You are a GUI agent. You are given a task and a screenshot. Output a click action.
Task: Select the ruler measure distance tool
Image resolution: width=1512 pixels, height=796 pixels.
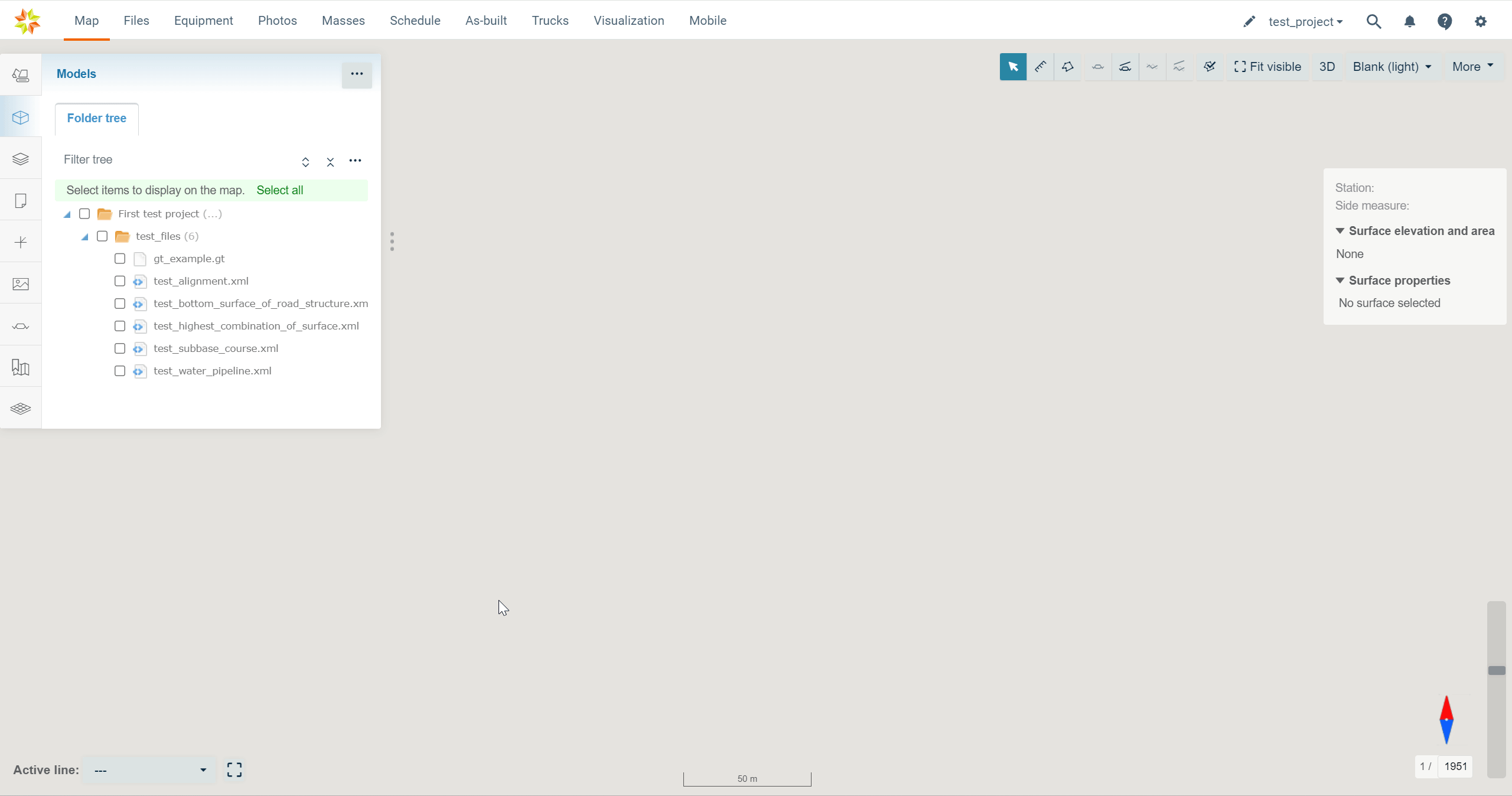click(x=1040, y=67)
